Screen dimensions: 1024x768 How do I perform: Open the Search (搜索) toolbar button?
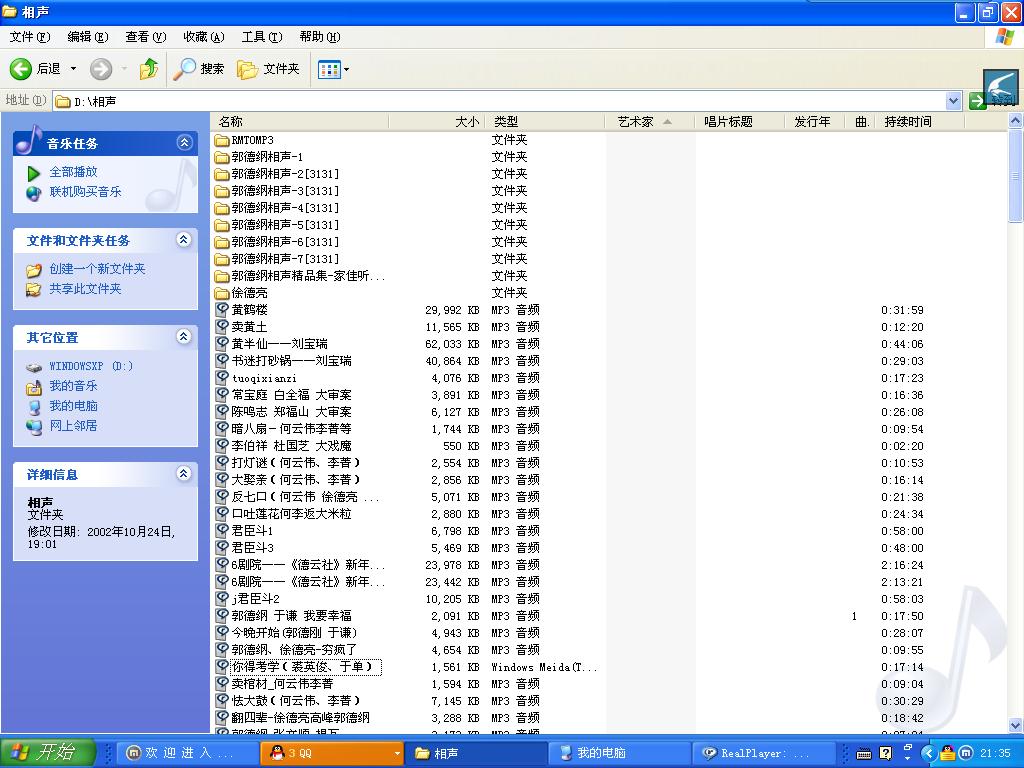click(199, 69)
